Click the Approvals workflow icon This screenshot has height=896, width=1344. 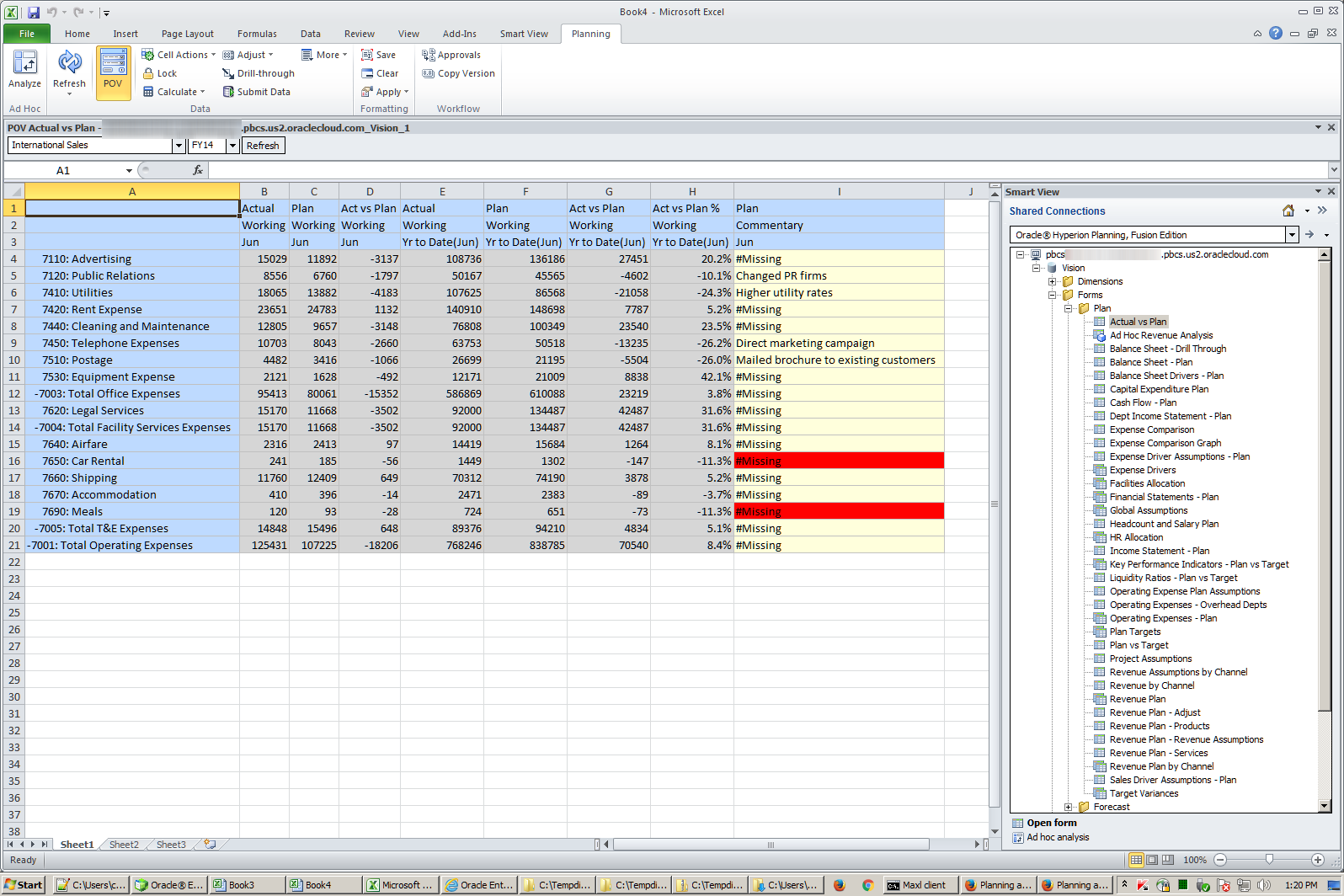(x=428, y=56)
